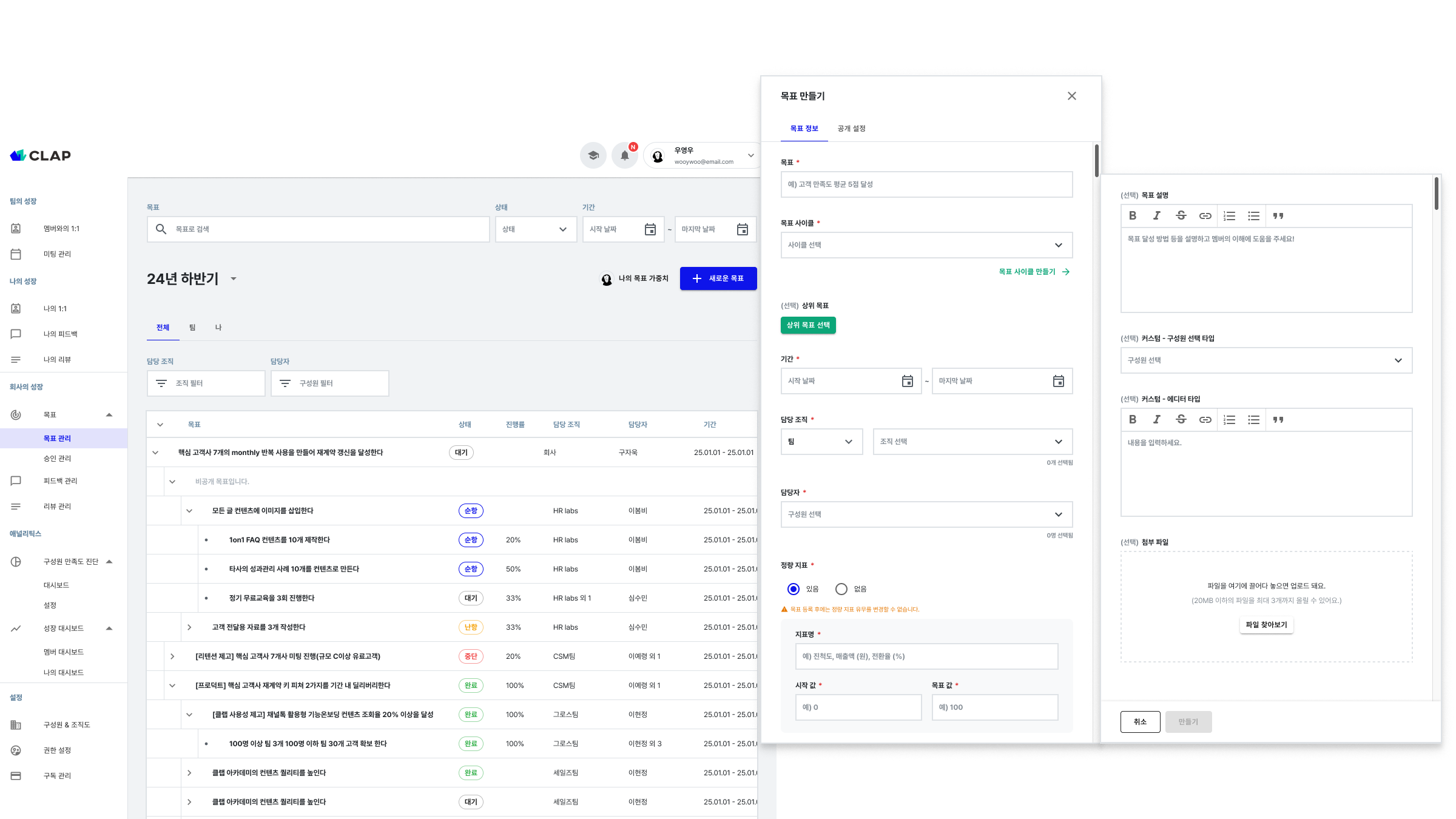The image size is (1456, 819).
Task: Switch to the 공개 설정 tab
Action: pos(851,129)
